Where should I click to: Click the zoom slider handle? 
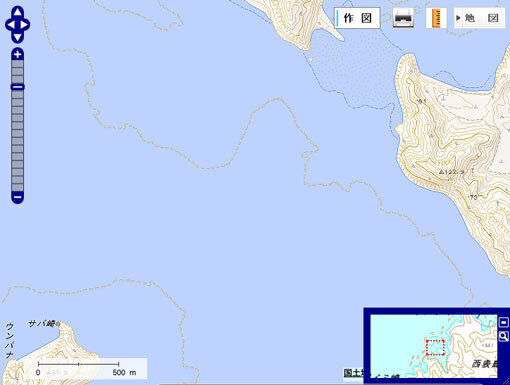coord(17,87)
